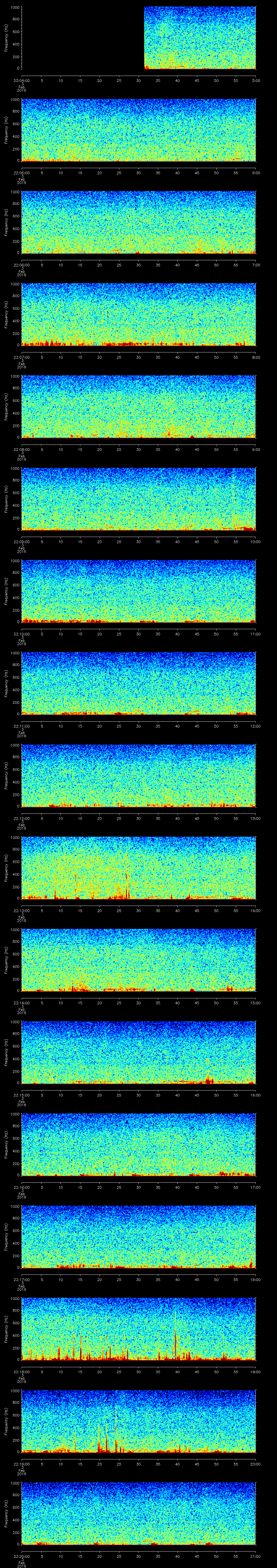Viewport: 277px width, 1568px height.
Task: Click the Frequency (Hz) label beside the 22:10:00 plot
Action: 6,592
